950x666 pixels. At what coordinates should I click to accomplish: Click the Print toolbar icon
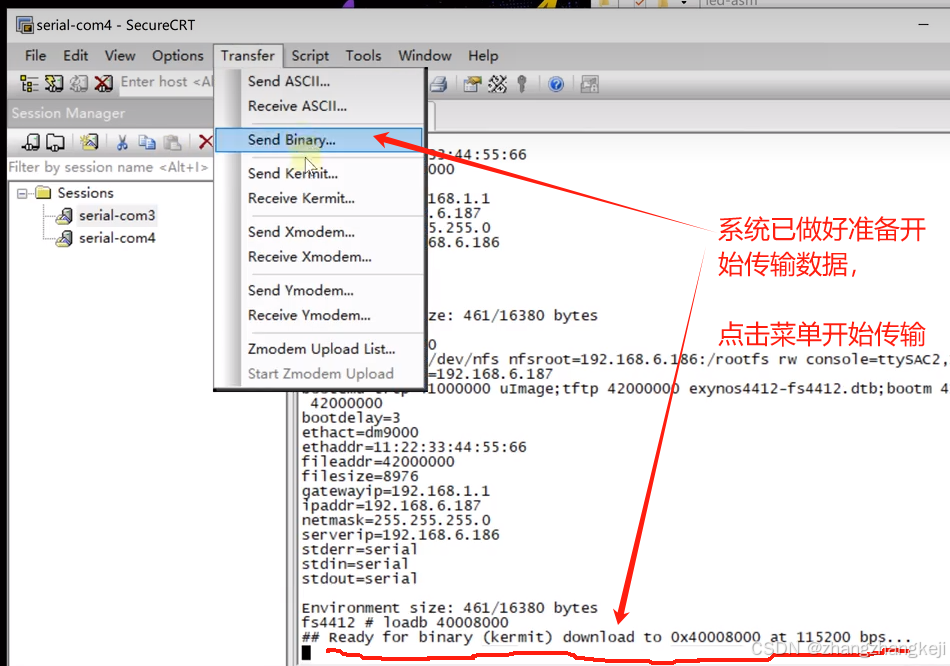pos(439,84)
